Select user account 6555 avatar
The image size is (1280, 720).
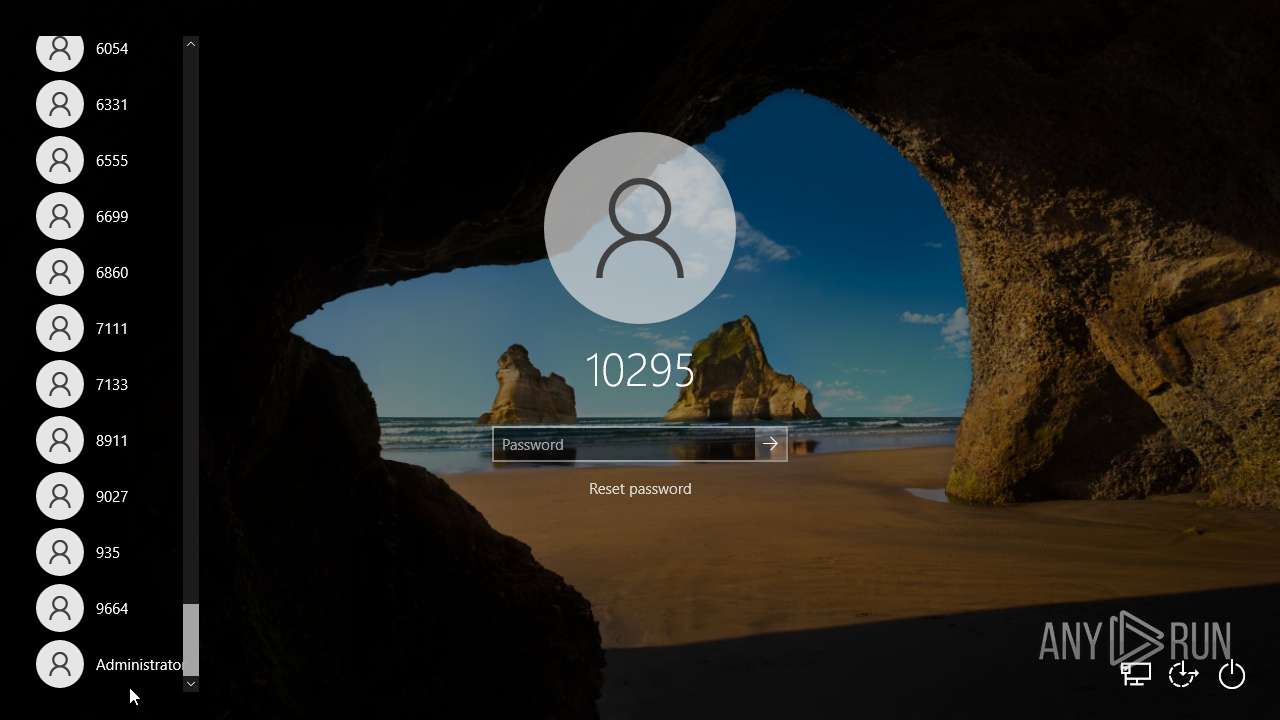click(60, 160)
